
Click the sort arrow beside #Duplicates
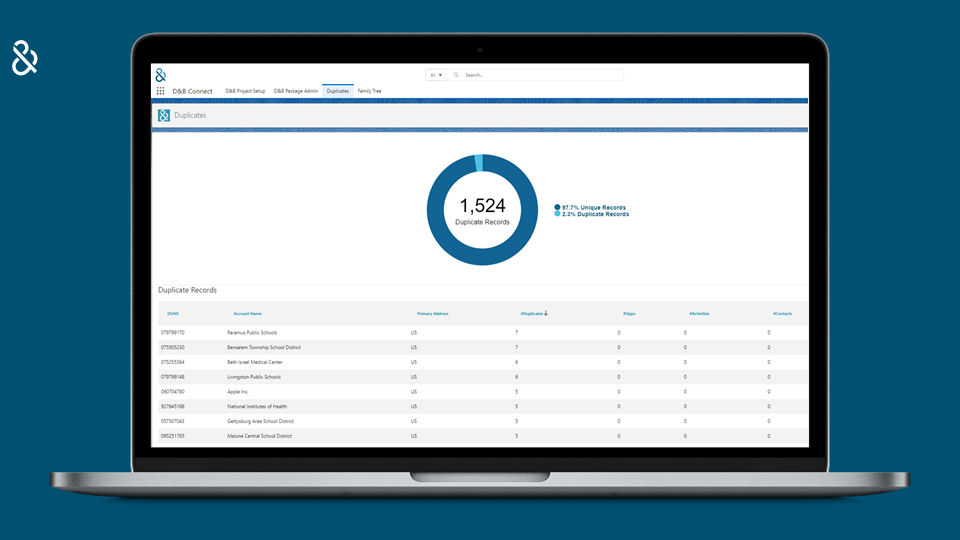[x=546, y=314]
